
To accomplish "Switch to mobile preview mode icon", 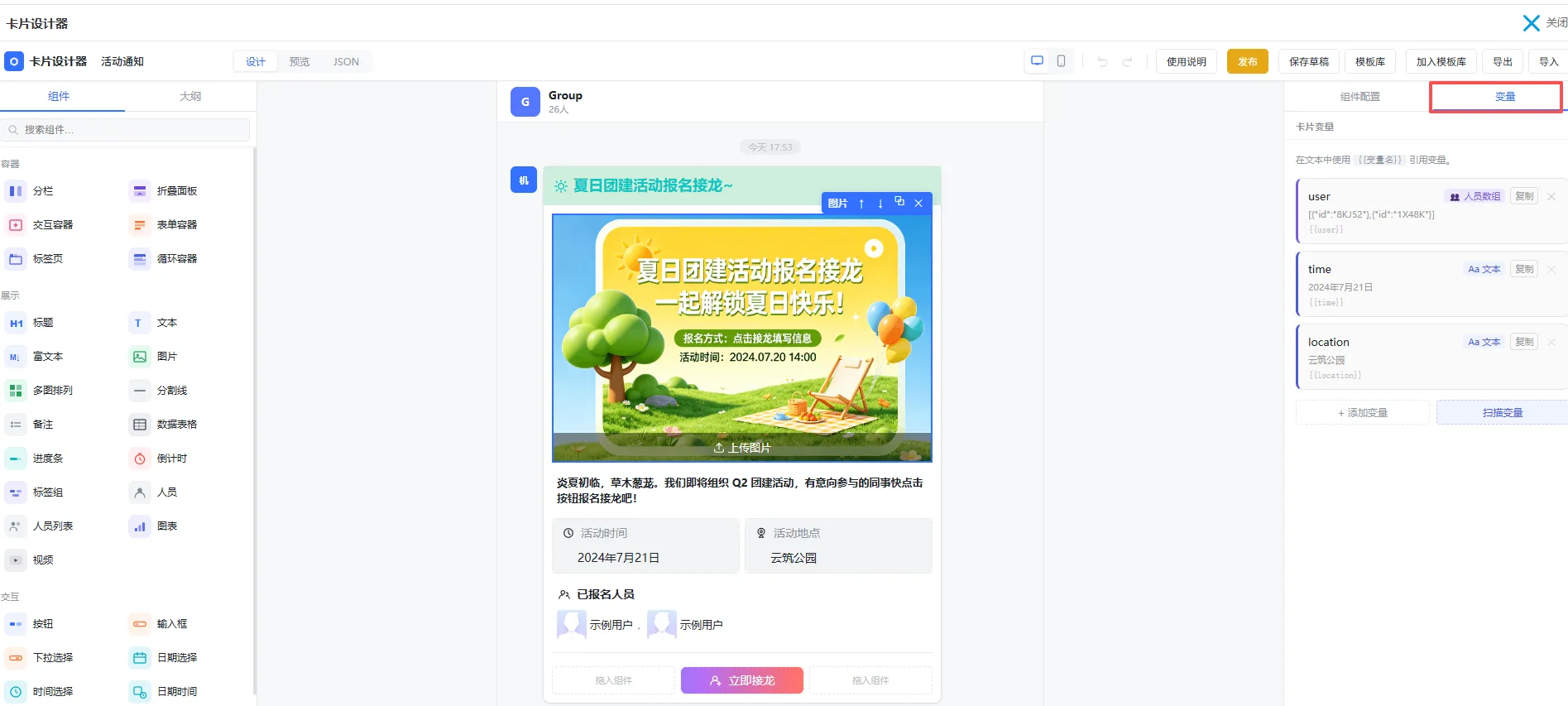I will click(1061, 61).
